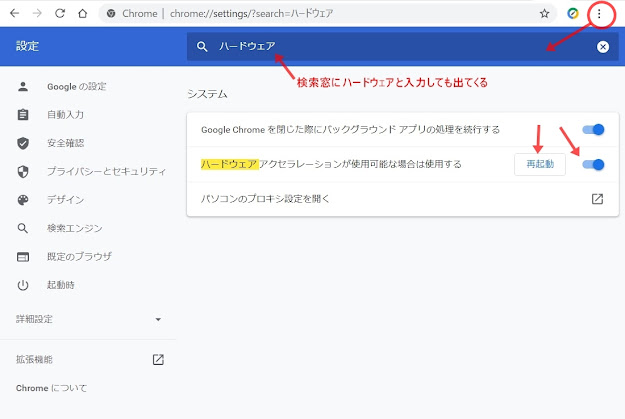
Task: Open Chrome について page
Action: coord(51,388)
